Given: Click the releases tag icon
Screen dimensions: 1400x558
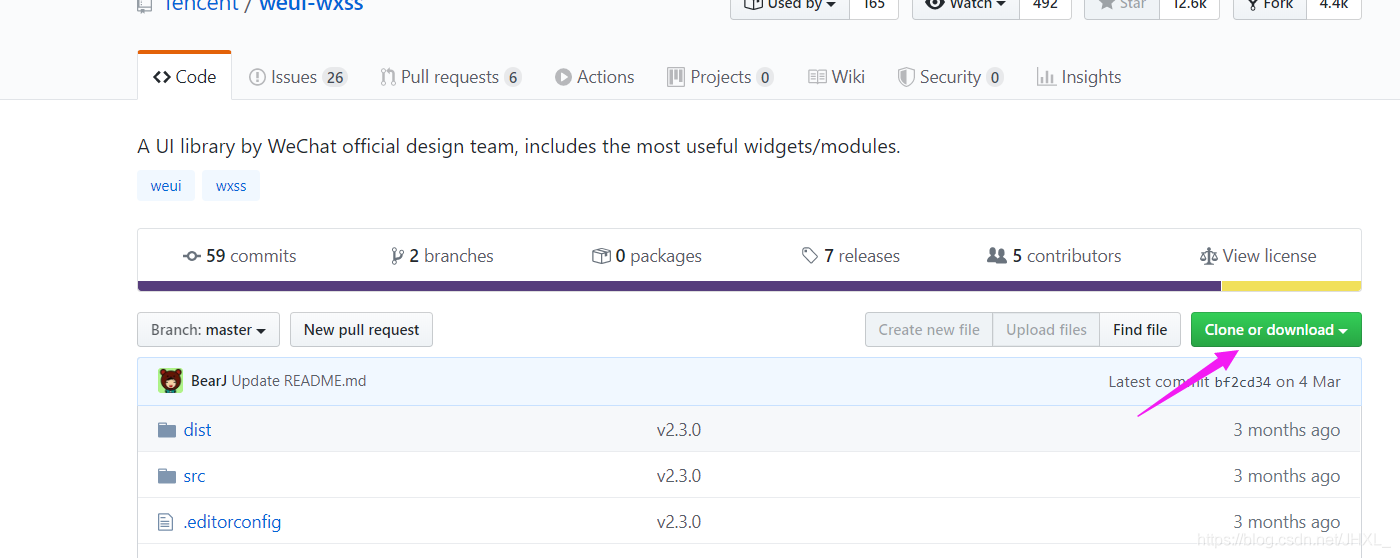Looking at the screenshot, I should pos(810,256).
